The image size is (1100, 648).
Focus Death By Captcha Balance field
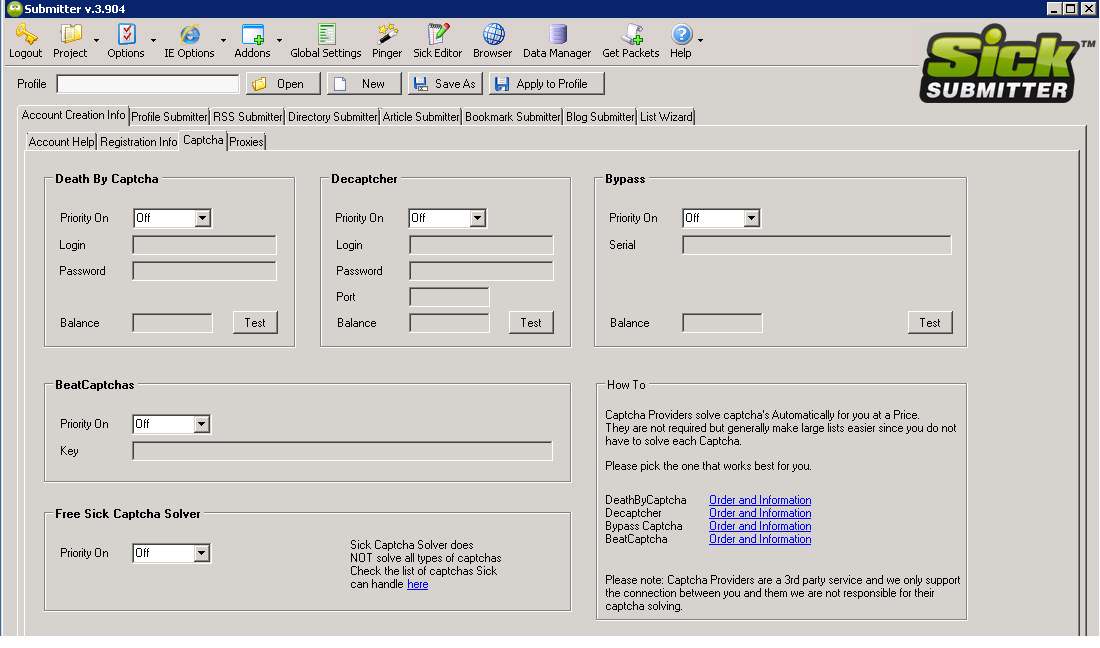pyautogui.click(x=172, y=323)
